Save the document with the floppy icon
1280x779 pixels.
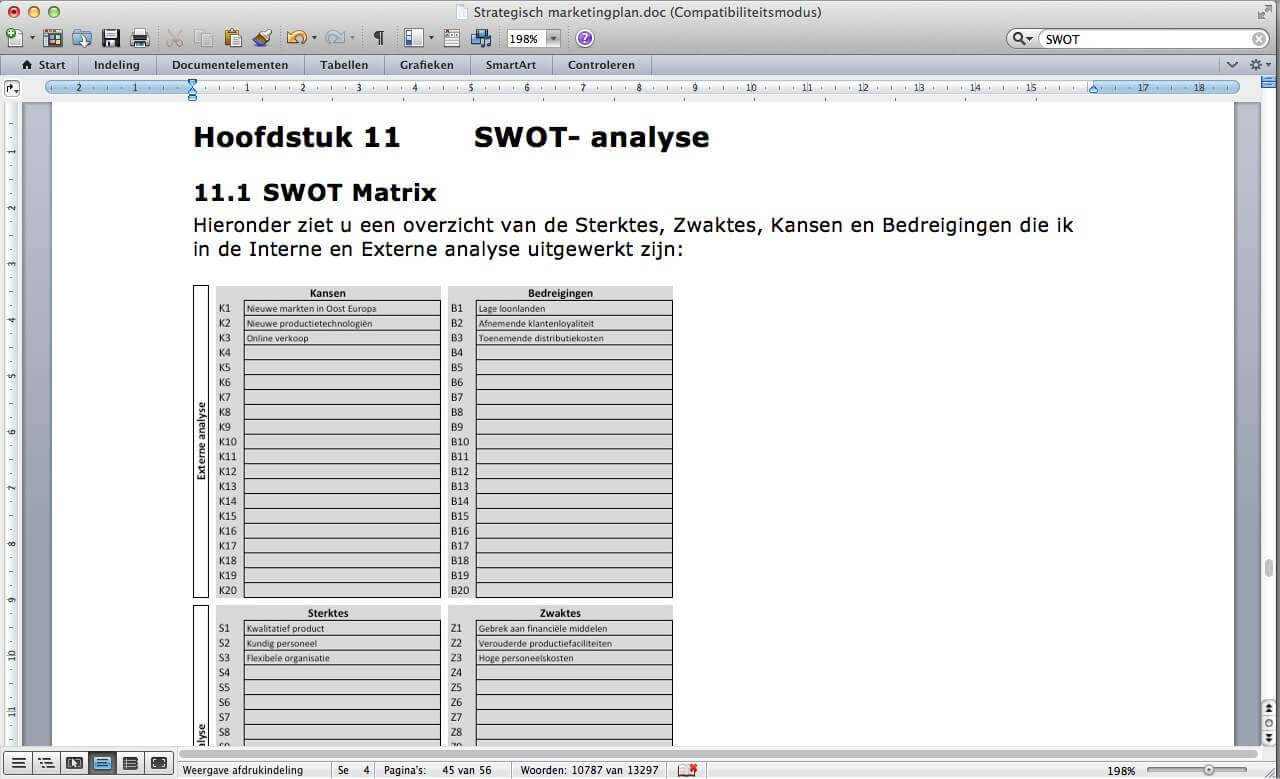pos(111,38)
